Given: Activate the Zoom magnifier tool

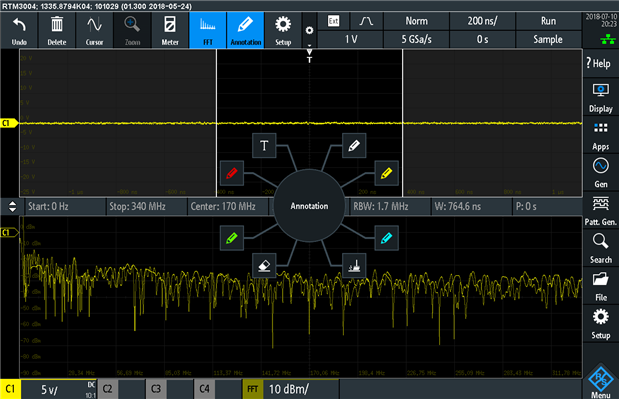Looking at the screenshot, I should point(132,30).
